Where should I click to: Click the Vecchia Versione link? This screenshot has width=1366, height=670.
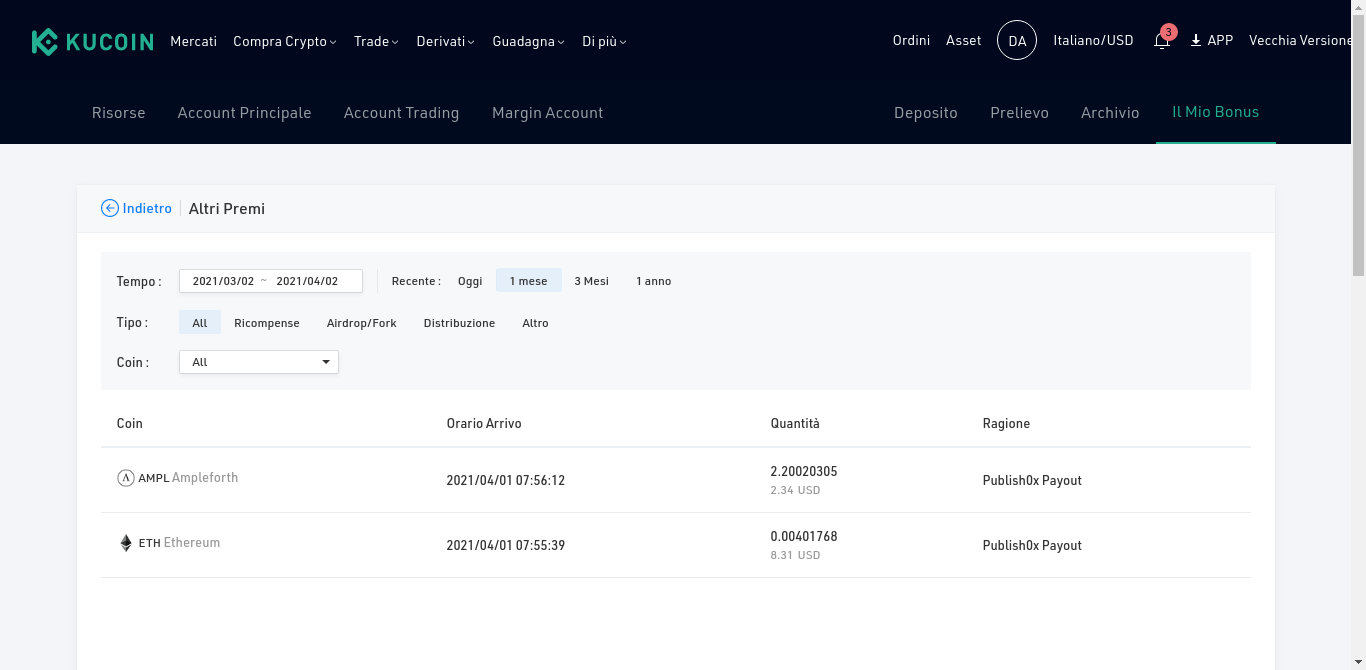pyautogui.click(x=1301, y=41)
